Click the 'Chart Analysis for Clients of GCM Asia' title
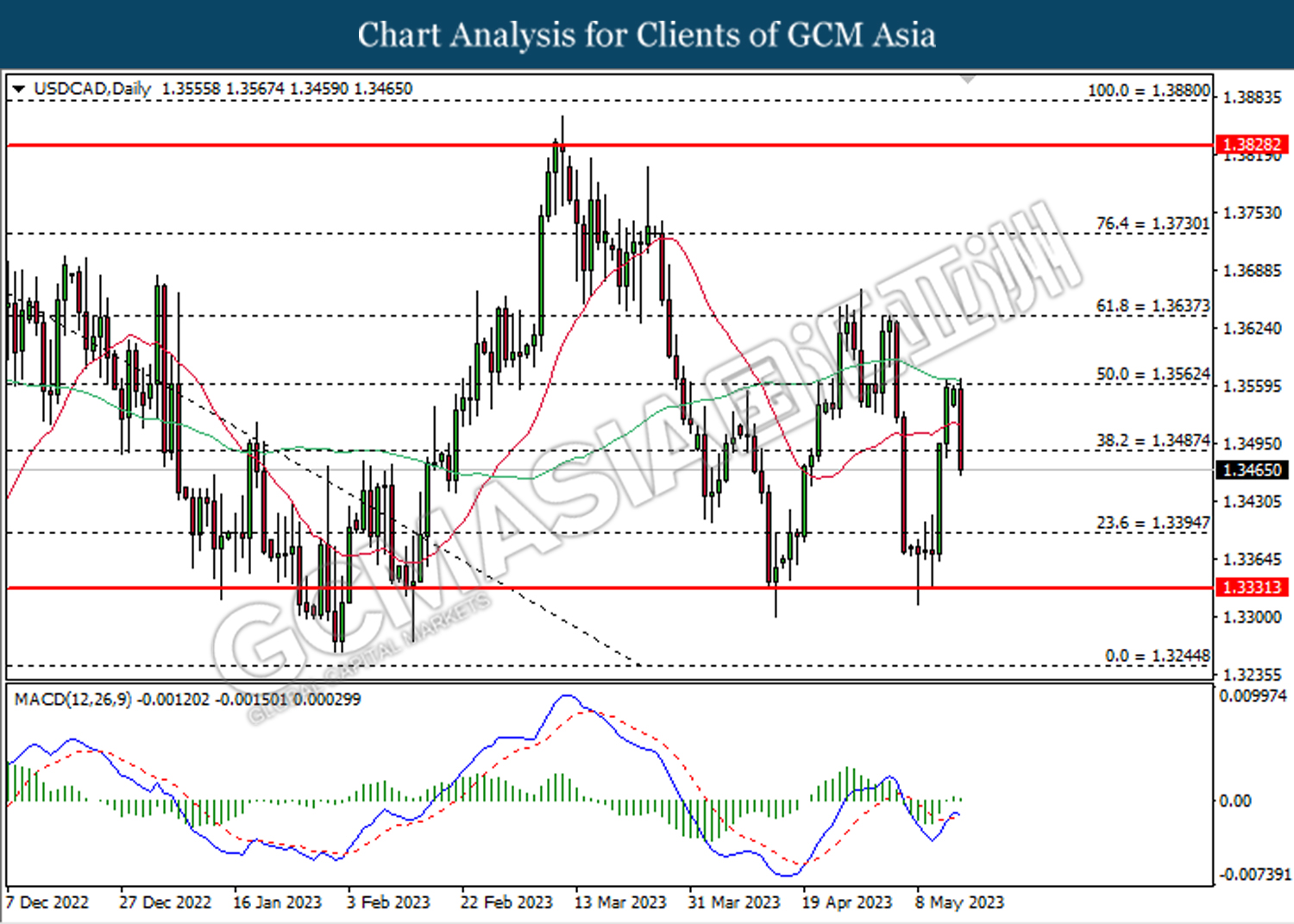 click(x=646, y=35)
